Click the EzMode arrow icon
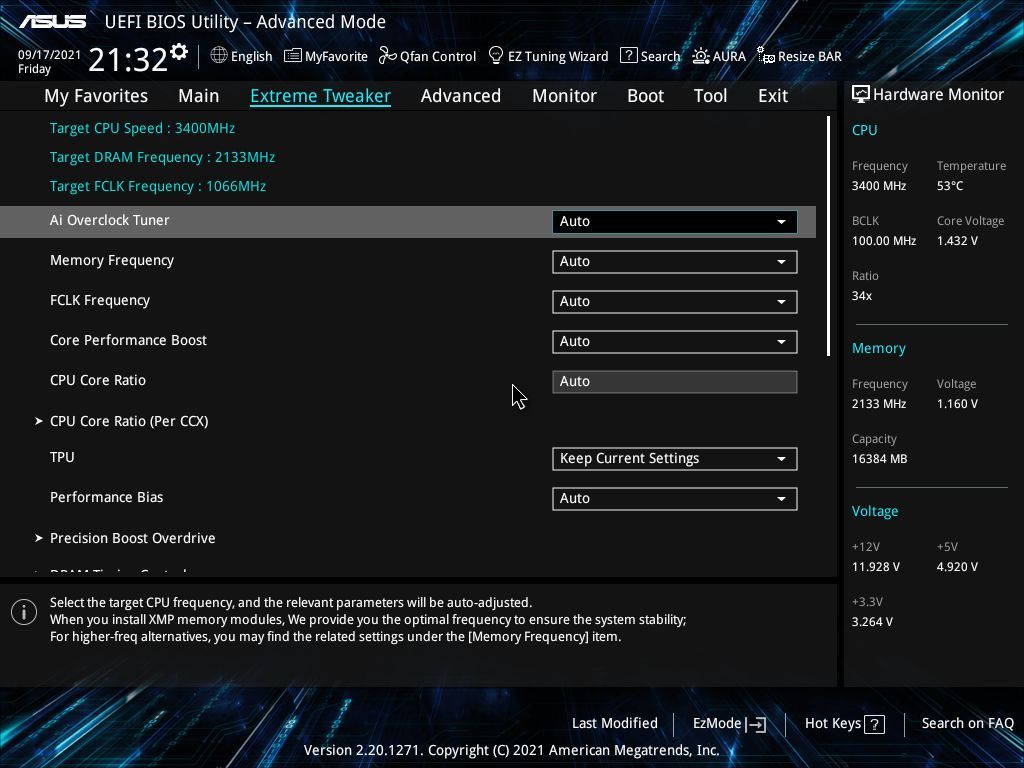The height and width of the screenshot is (768, 1024). [756, 724]
